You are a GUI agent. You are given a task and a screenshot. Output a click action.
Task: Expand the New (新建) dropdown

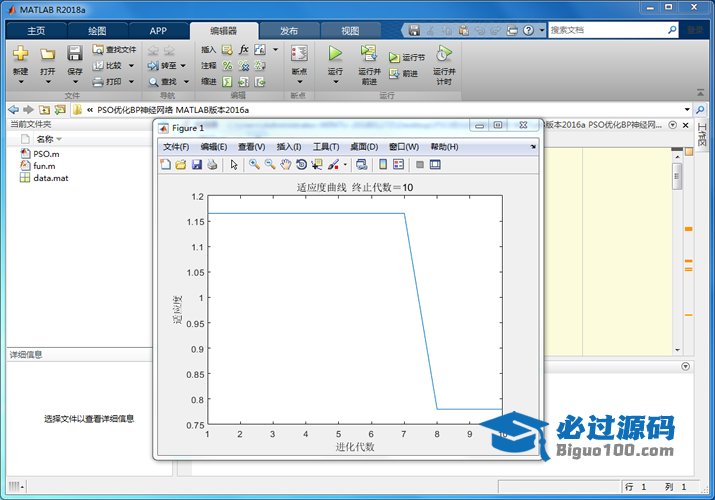pyautogui.click(x=20, y=82)
